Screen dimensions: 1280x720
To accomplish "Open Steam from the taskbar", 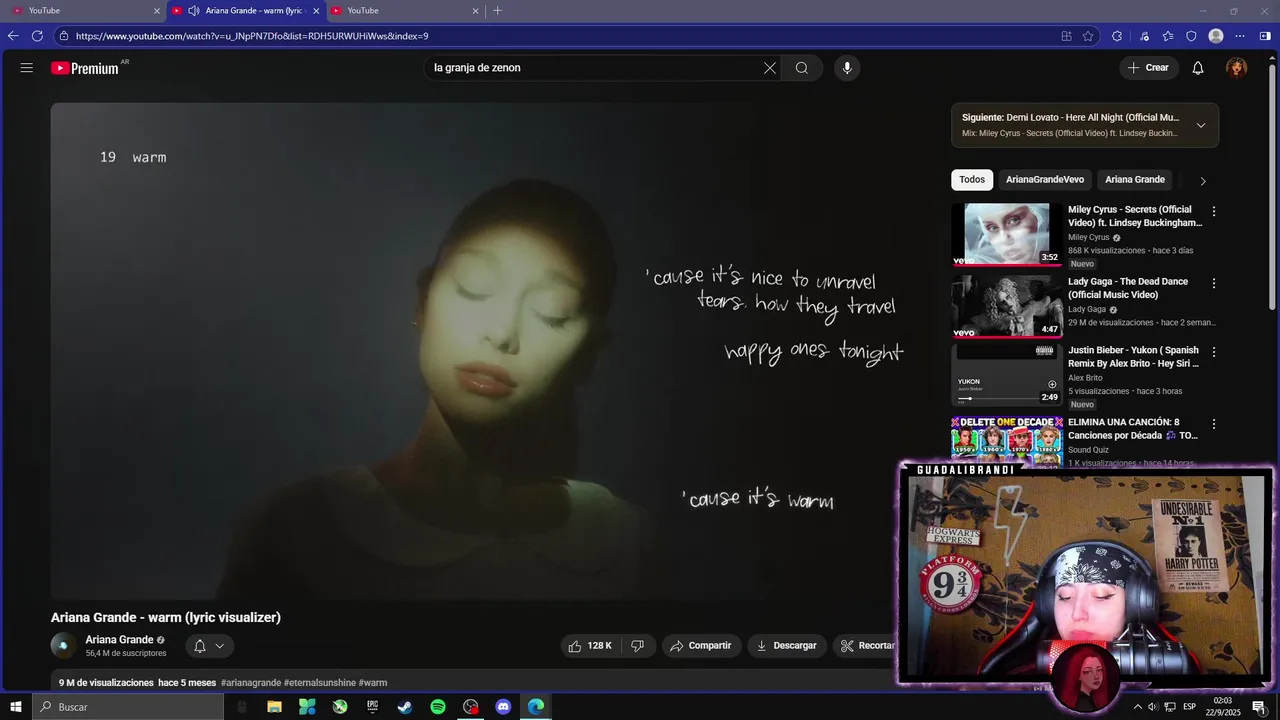I will click(x=405, y=707).
